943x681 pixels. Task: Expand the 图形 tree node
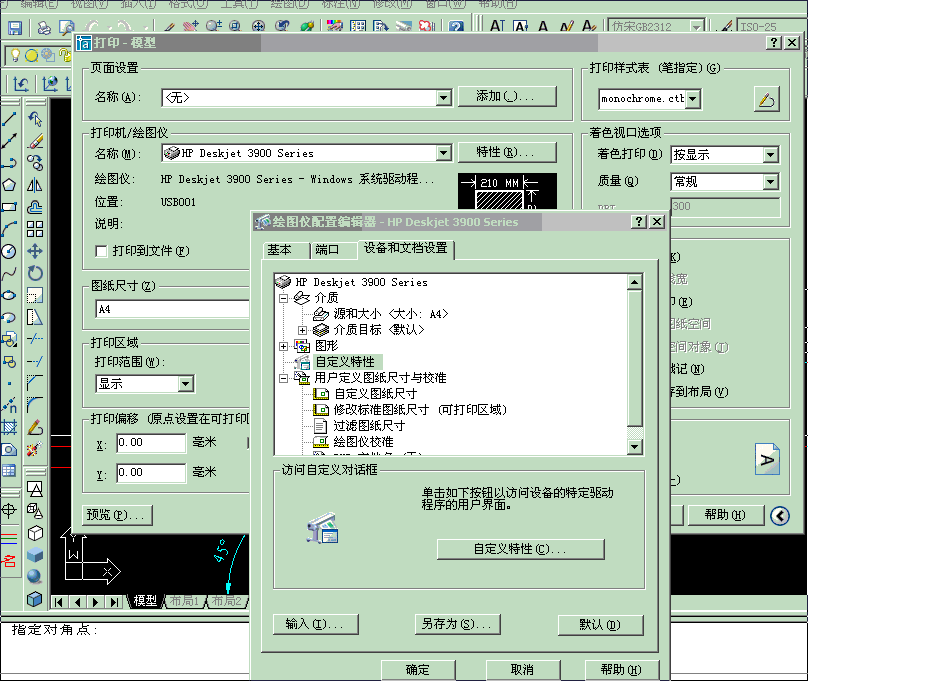point(283,346)
